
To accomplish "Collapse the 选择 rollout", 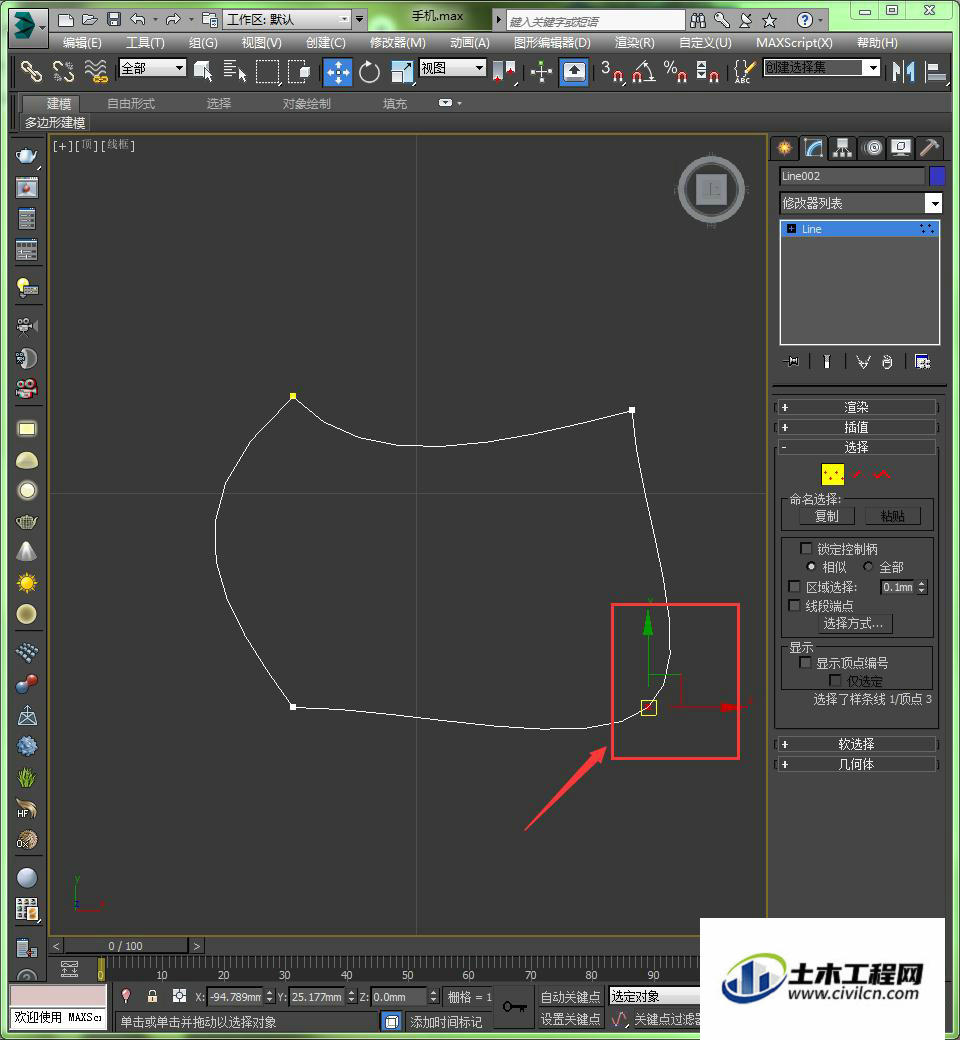I will tap(855, 447).
